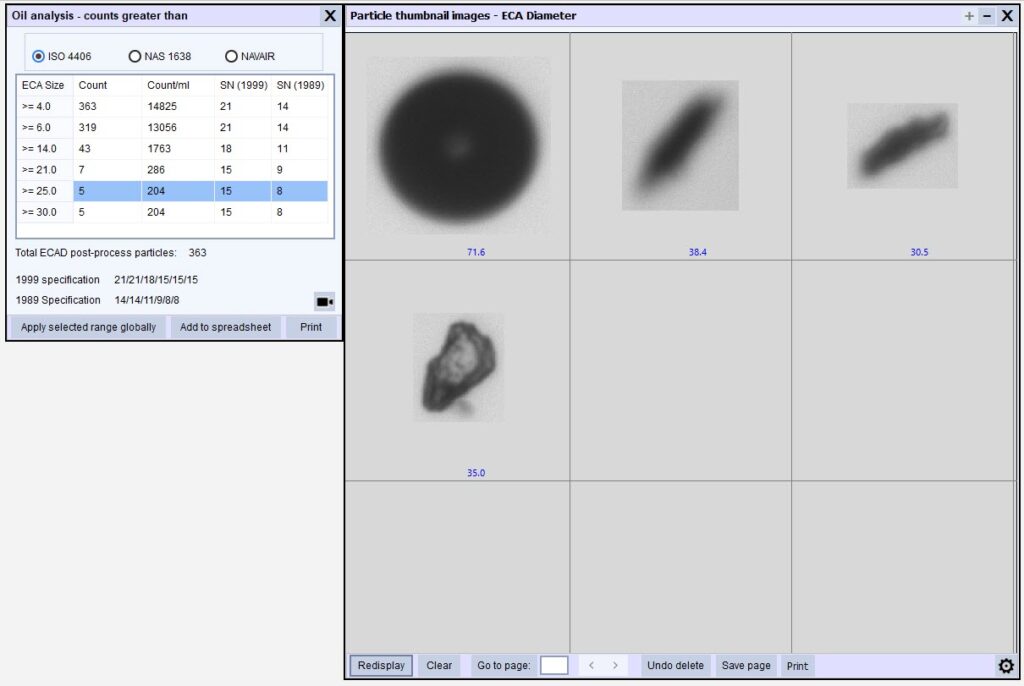The height and width of the screenshot is (686, 1024).
Task: Save the current thumbnail page
Action: (746, 665)
